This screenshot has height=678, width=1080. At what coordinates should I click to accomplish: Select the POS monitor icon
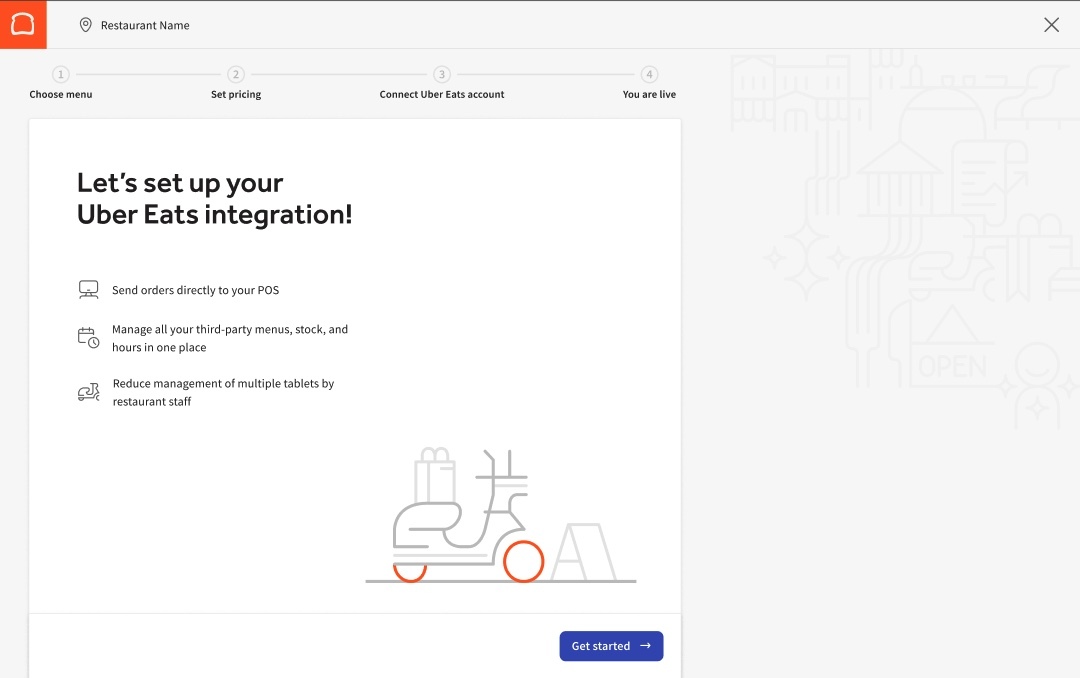point(88,288)
